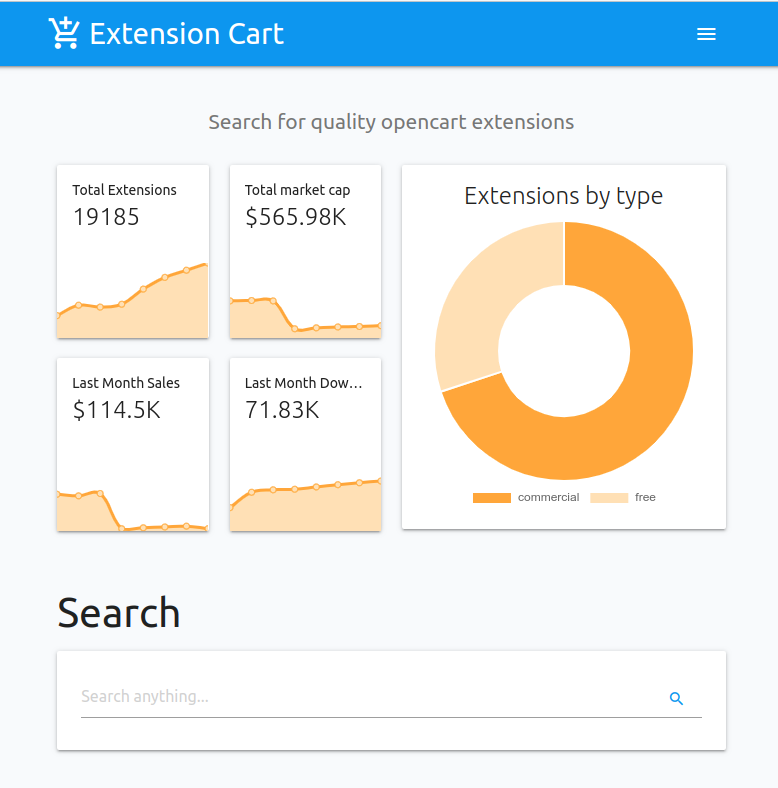The image size is (778, 788).
Task: Toggle the commercial legend swatch
Action: pos(492,498)
